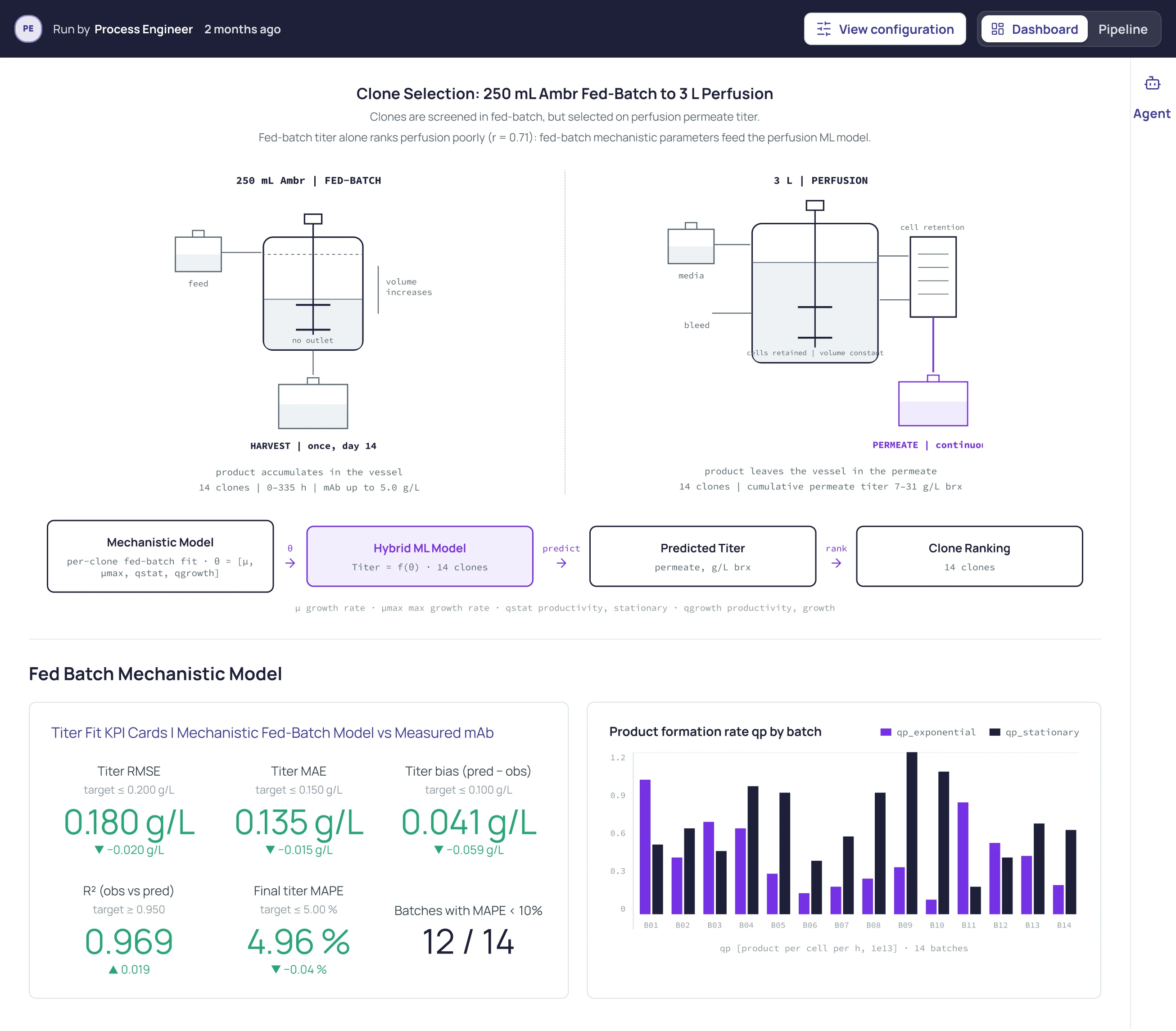Click the B11 qp_exponential purple bar

pyautogui.click(x=963, y=858)
